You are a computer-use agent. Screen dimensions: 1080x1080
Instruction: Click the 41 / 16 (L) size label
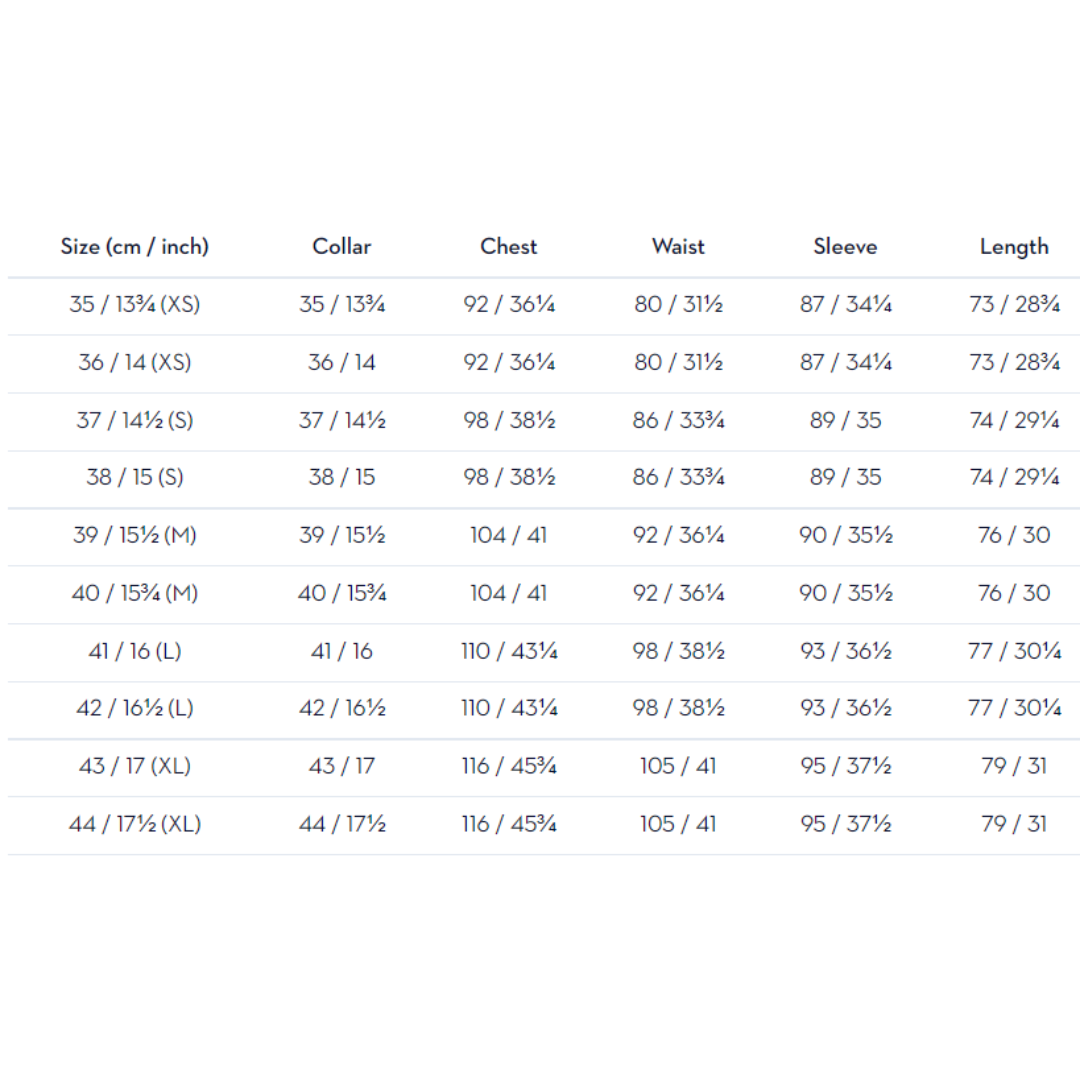[135, 651]
